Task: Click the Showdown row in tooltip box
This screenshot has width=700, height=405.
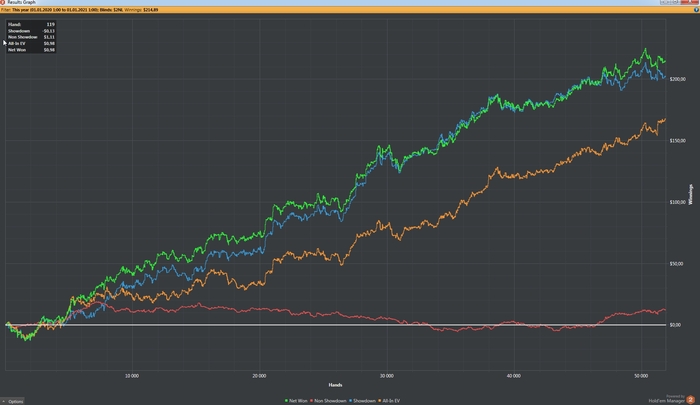Action: click(31, 31)
